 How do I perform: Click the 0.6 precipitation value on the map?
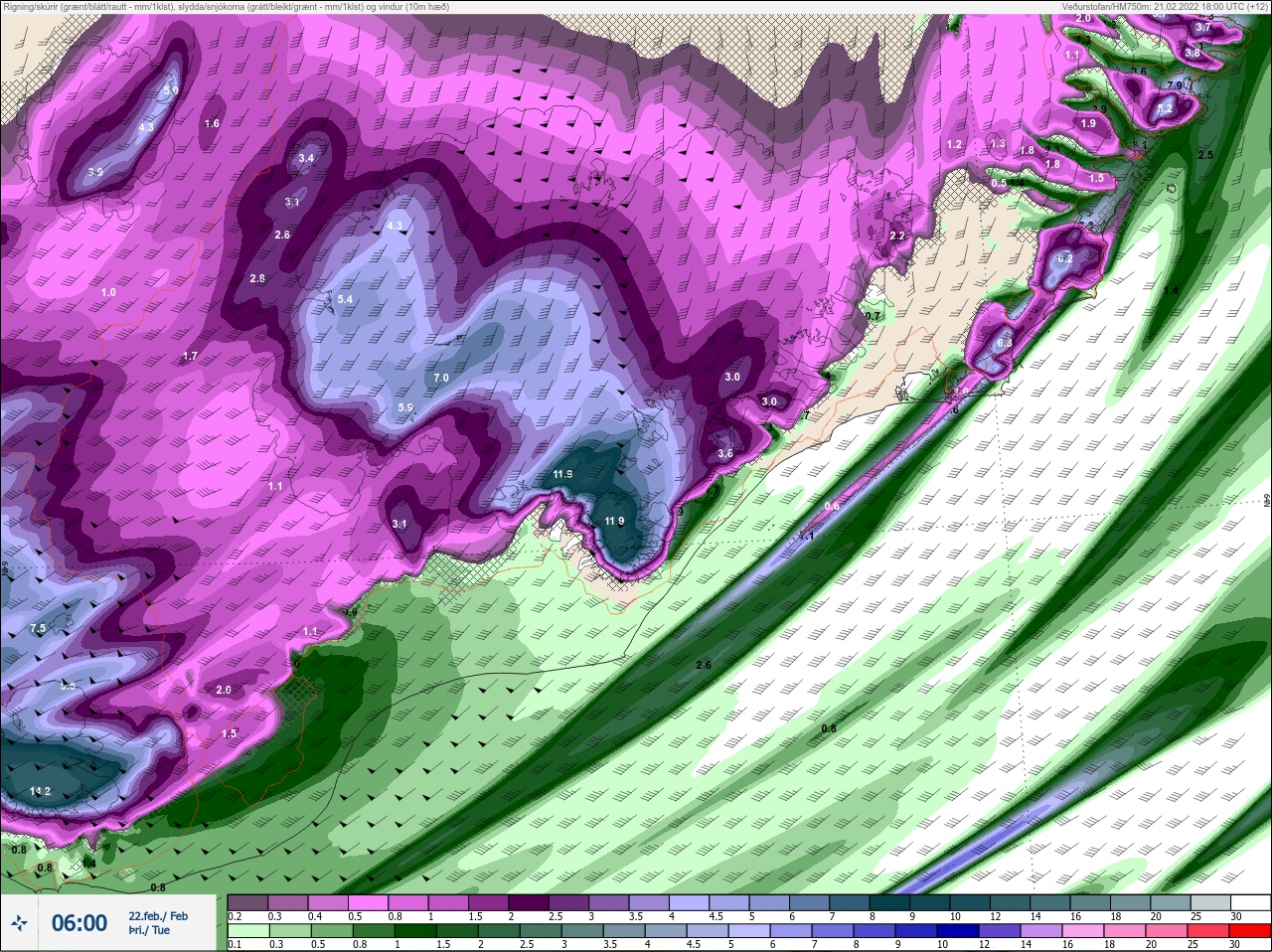pyautogui.click(x=832, y=506)
